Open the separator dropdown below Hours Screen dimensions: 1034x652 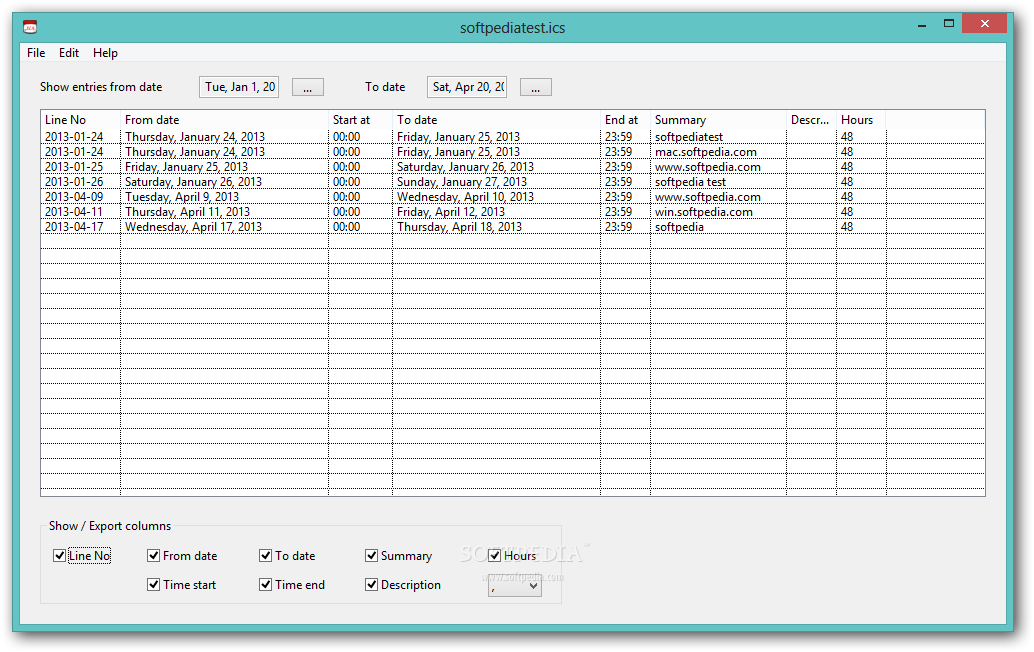coord(515,587)
